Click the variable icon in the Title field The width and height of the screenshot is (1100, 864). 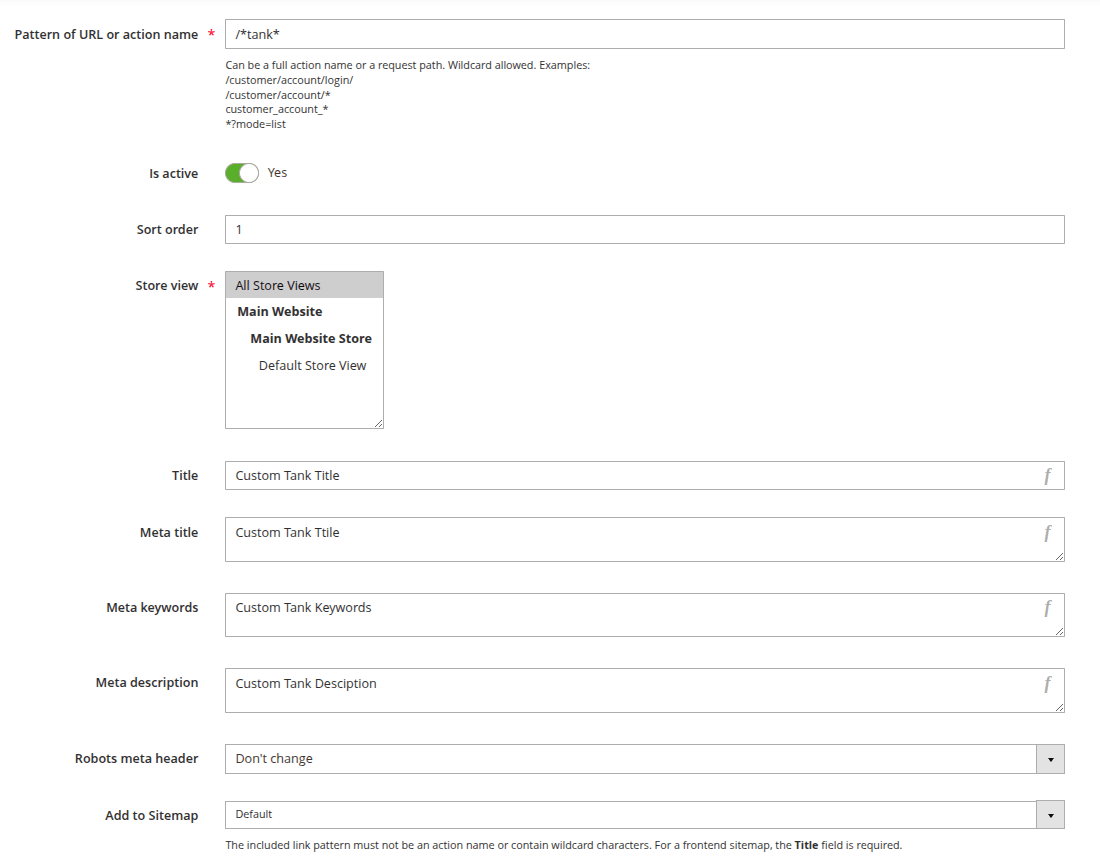1048,475
